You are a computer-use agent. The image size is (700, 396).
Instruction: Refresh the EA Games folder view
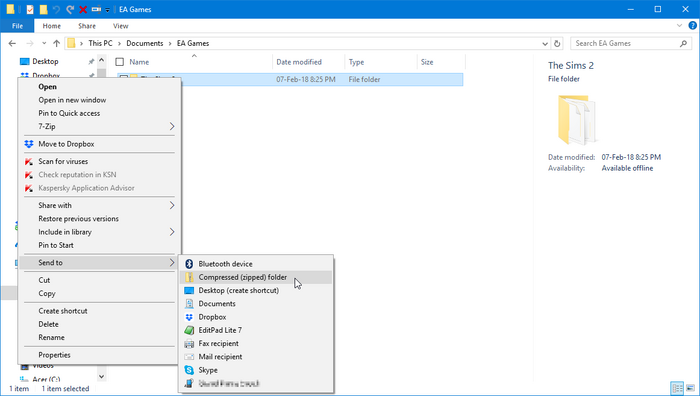pyautogui.click(x=557, y=43)
